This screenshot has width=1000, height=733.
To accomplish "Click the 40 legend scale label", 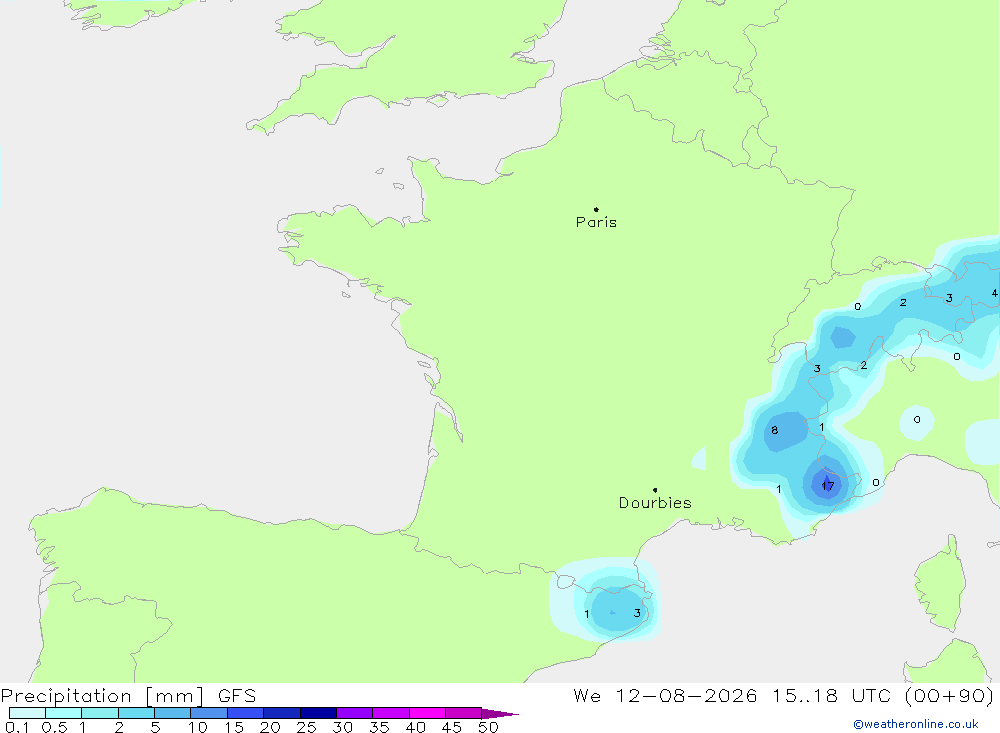I will click(x=416, y=727).
